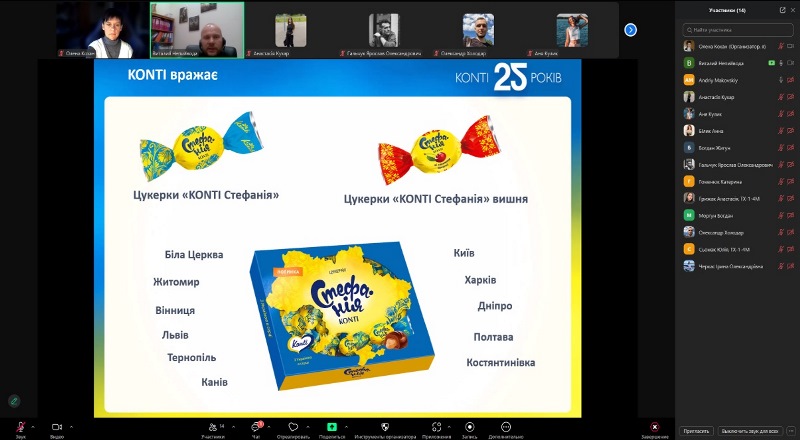800x440 pixels.
Task: Select Сьомак Юлія participant row
Action: pos(738,249)
